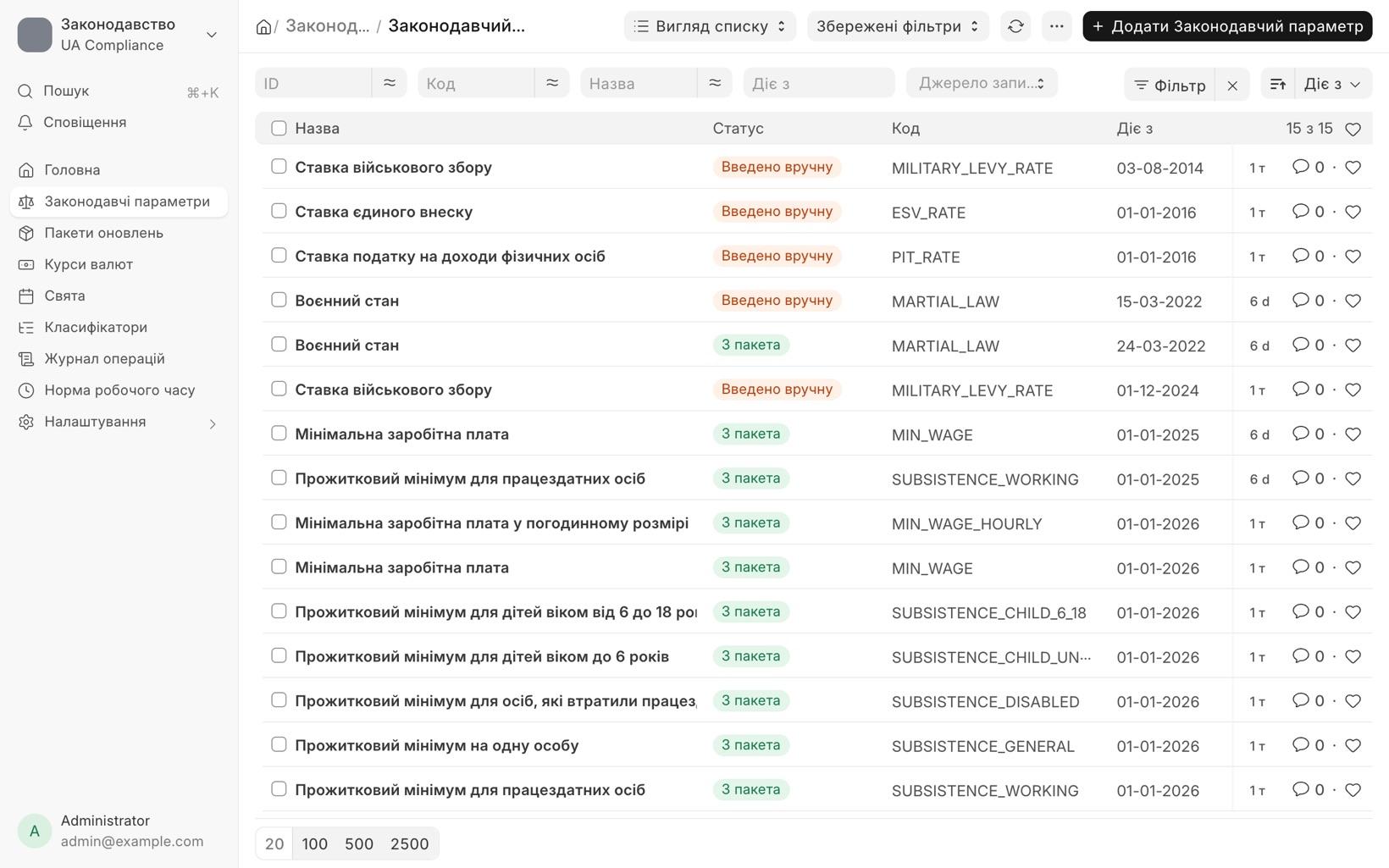Image resolution: width=1389 pixels, height=868 pixels.
Task: Tick the checkbox for MIN_WAGE_HOURLY row
Action: [x=279, y=522]
